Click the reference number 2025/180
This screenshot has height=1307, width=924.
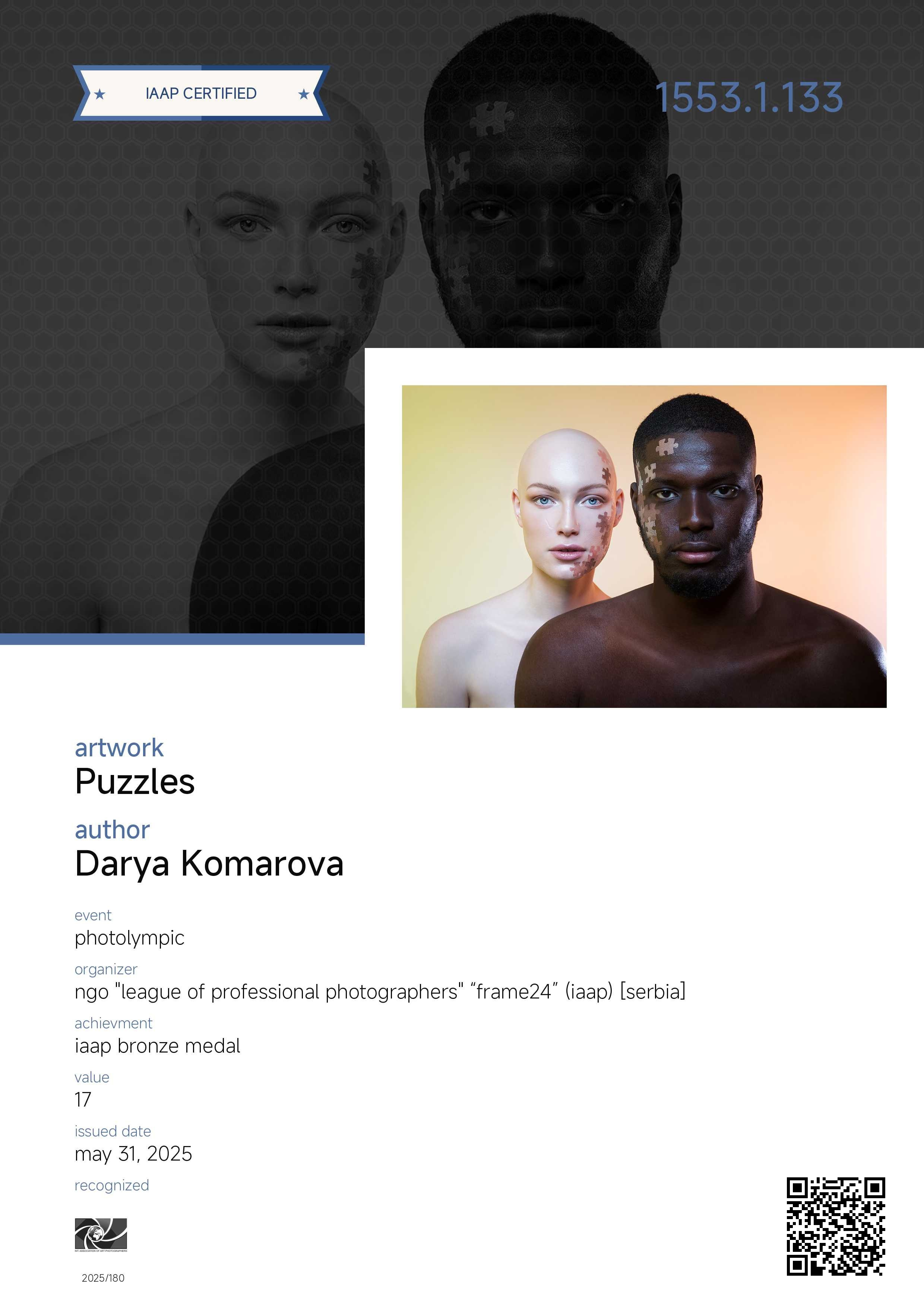tap(103, 1278)
